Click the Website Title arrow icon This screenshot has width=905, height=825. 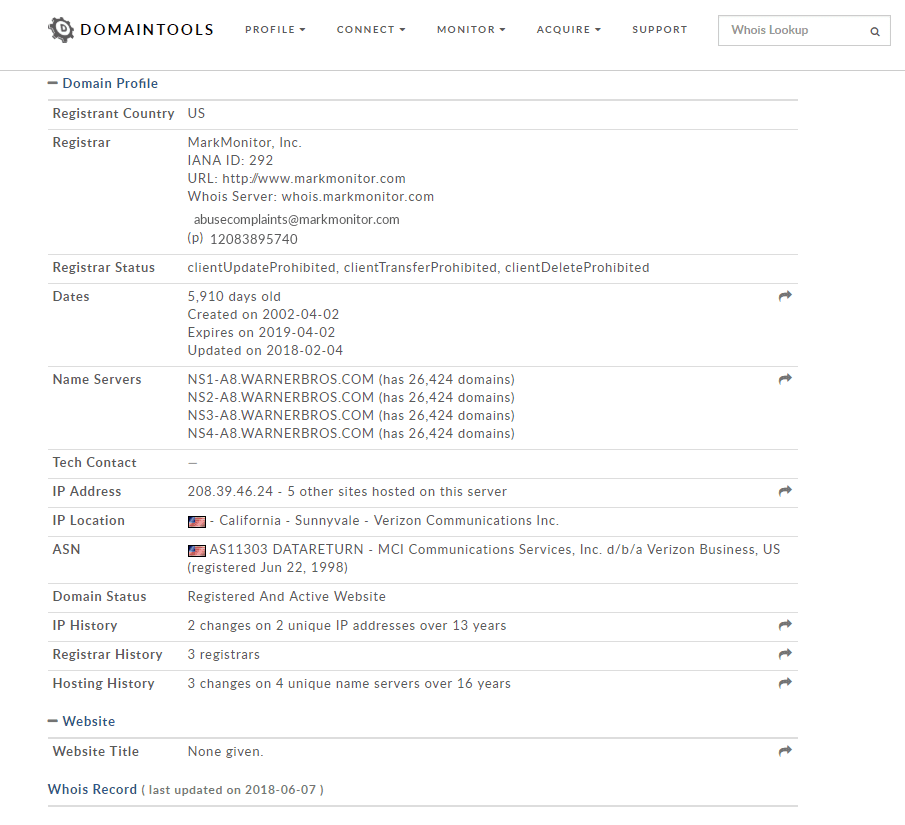[x=785, y=752]
